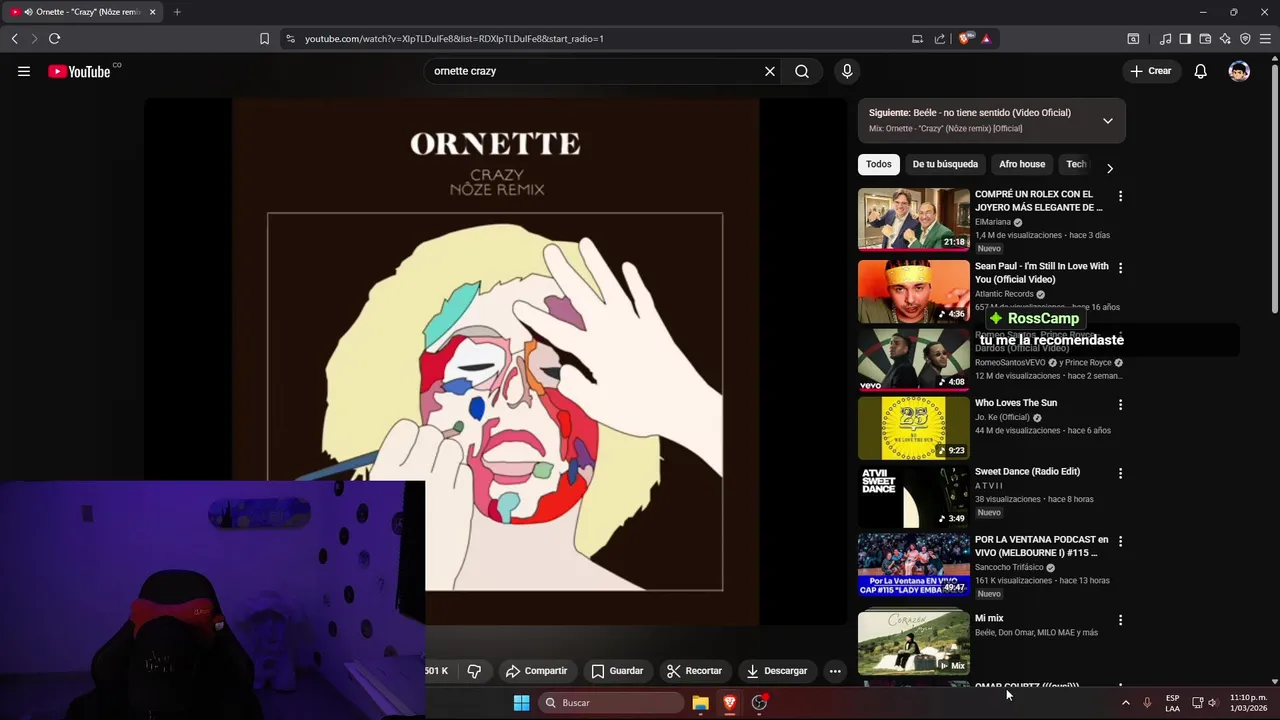Open File Explorer from taskbar
The image size is (1280, 720).
pyautogui.click(x=700, y=703)
